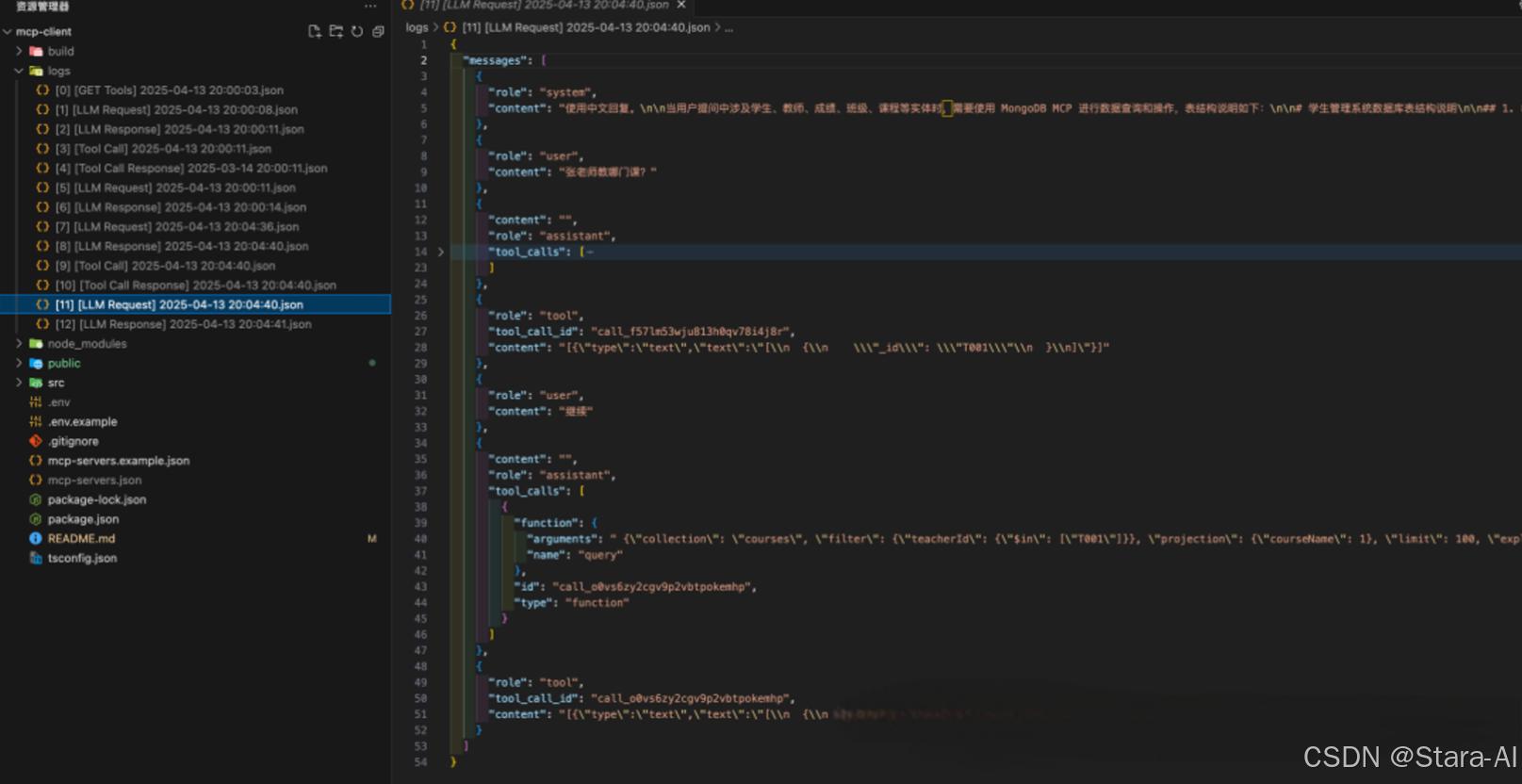Open tsconfig.json file
Image resolution: width=1522 pixels, height=784 pixels.
point(82,558)
